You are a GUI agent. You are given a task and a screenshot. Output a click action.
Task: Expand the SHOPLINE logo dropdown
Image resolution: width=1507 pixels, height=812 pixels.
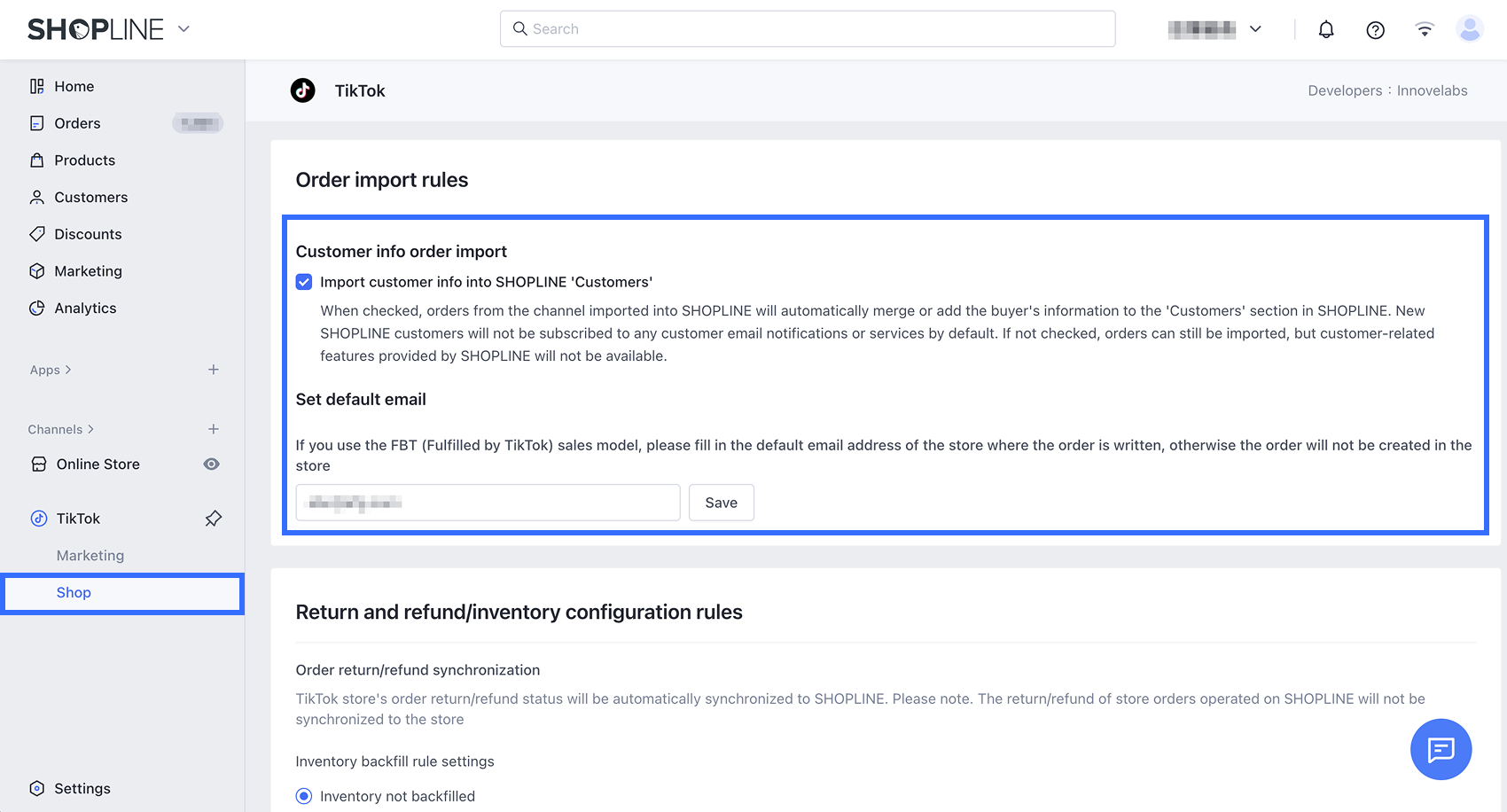coord(183,29)
